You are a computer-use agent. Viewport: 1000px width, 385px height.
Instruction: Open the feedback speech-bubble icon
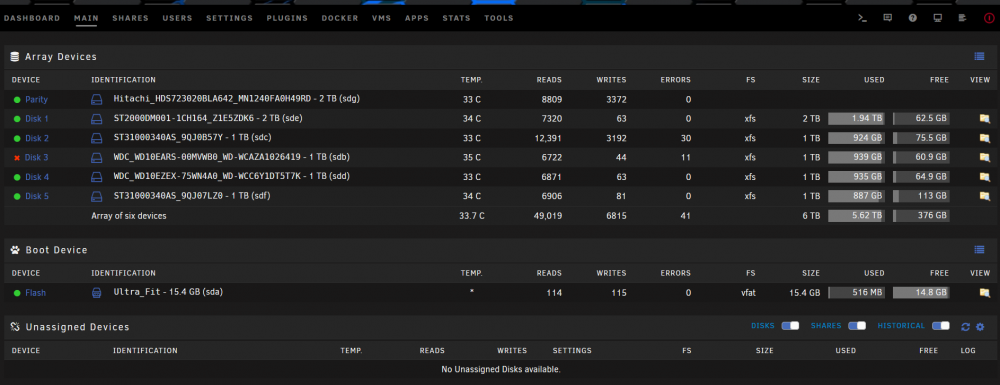tap(887, 18)
